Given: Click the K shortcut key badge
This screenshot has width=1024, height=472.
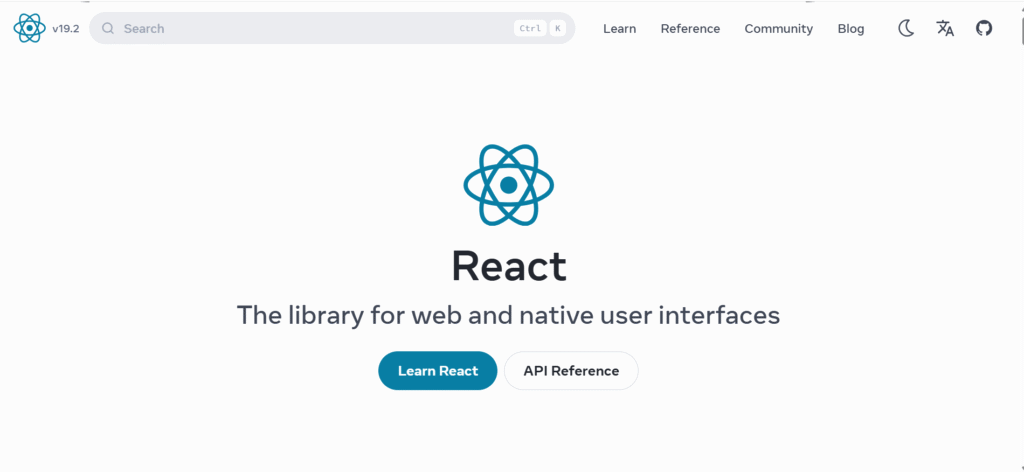Looking at the screenshot, I should click(x=557, y=29).
